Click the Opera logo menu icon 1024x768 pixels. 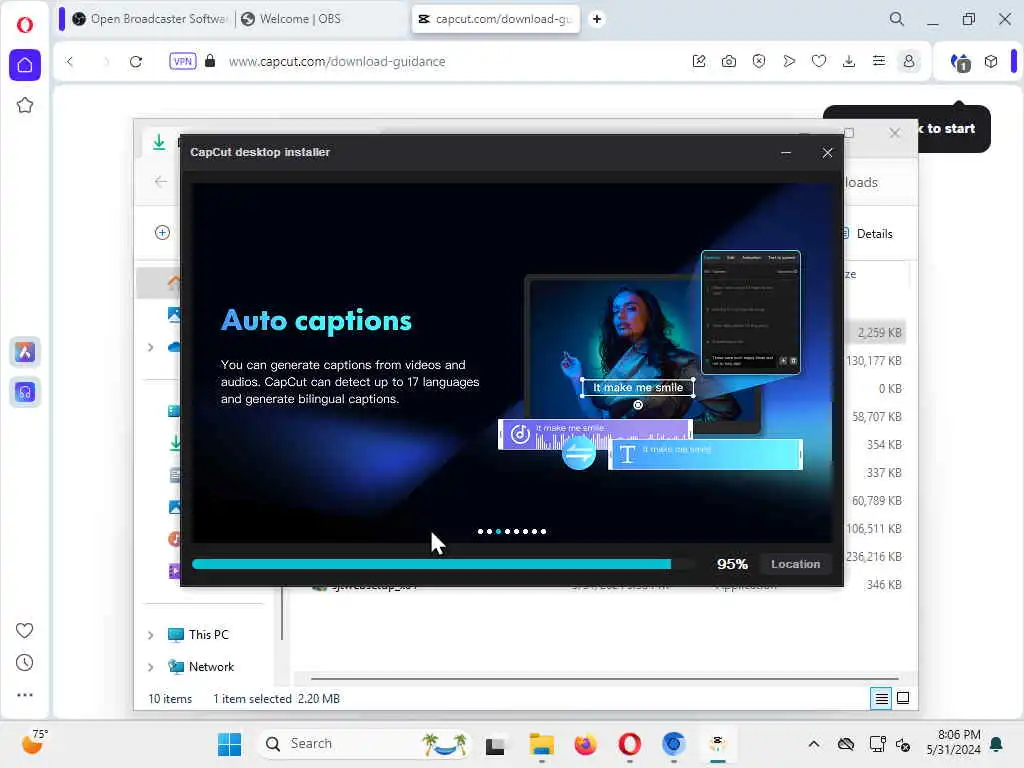[x=25, y=25]
